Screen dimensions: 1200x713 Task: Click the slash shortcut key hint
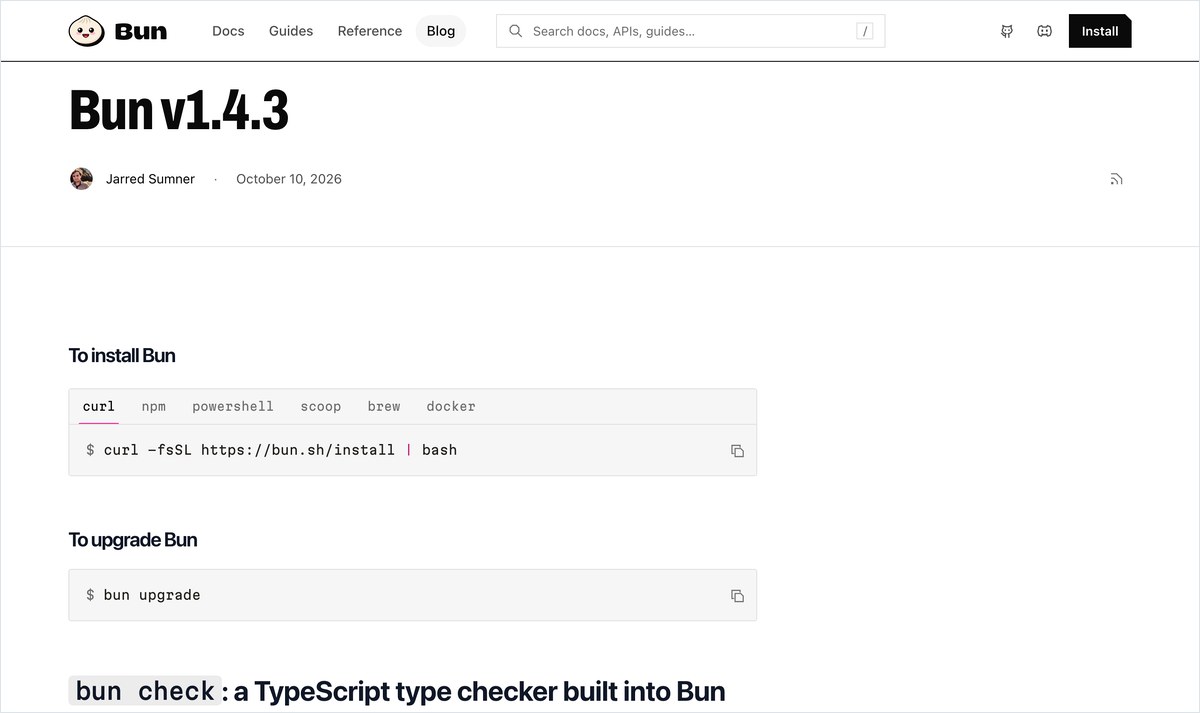pos(865,31)
